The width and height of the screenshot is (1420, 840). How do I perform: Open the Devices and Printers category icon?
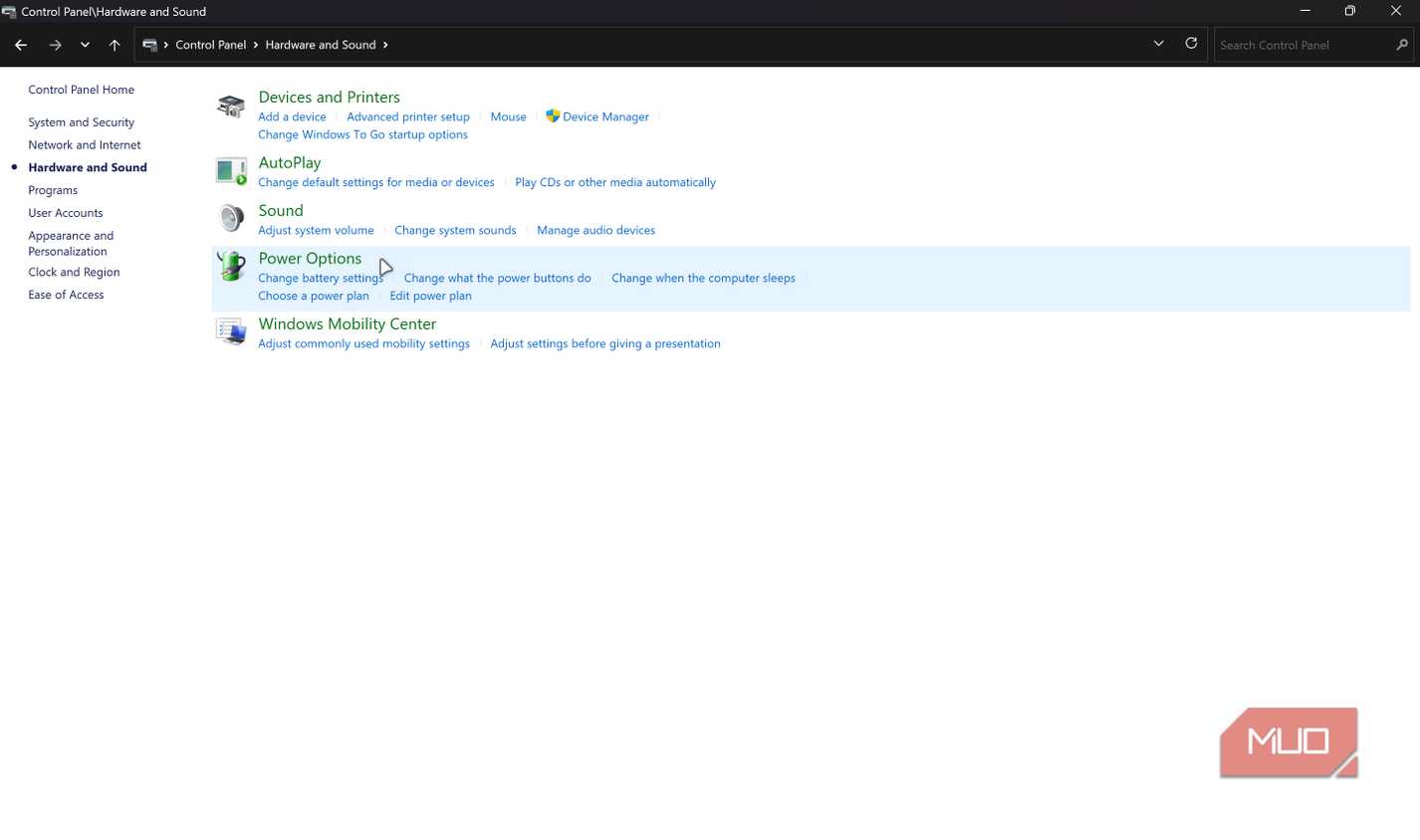[231, 106]
